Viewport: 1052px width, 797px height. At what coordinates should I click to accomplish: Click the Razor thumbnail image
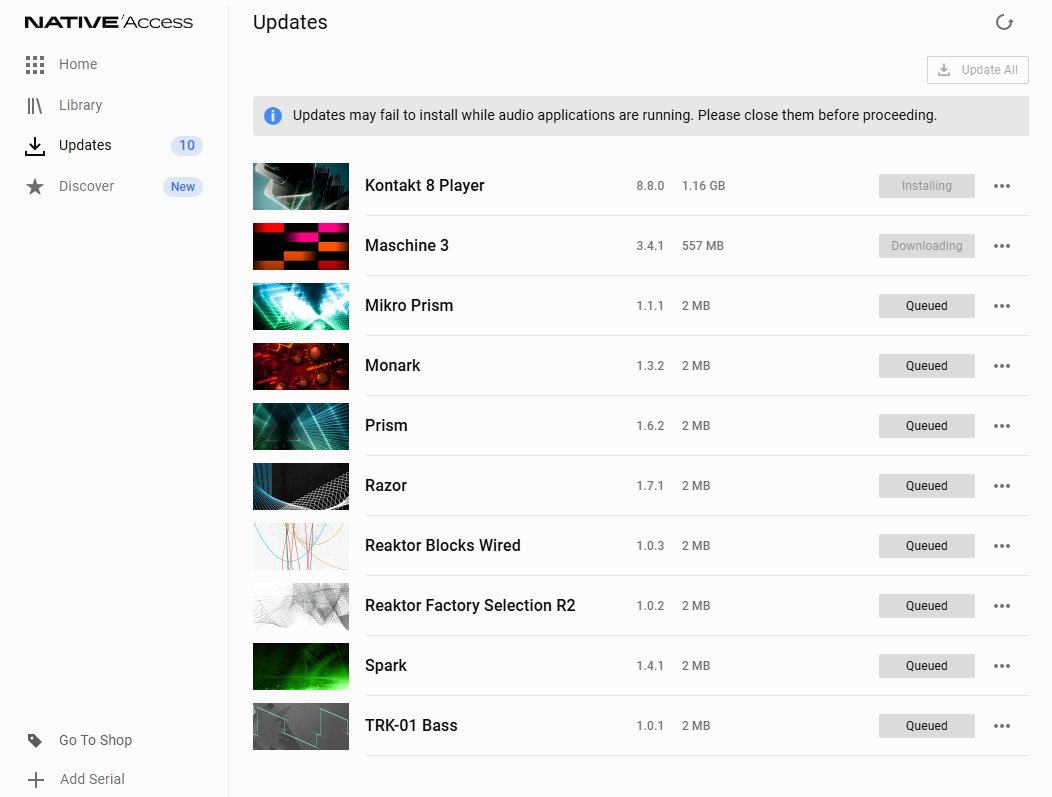301,486
